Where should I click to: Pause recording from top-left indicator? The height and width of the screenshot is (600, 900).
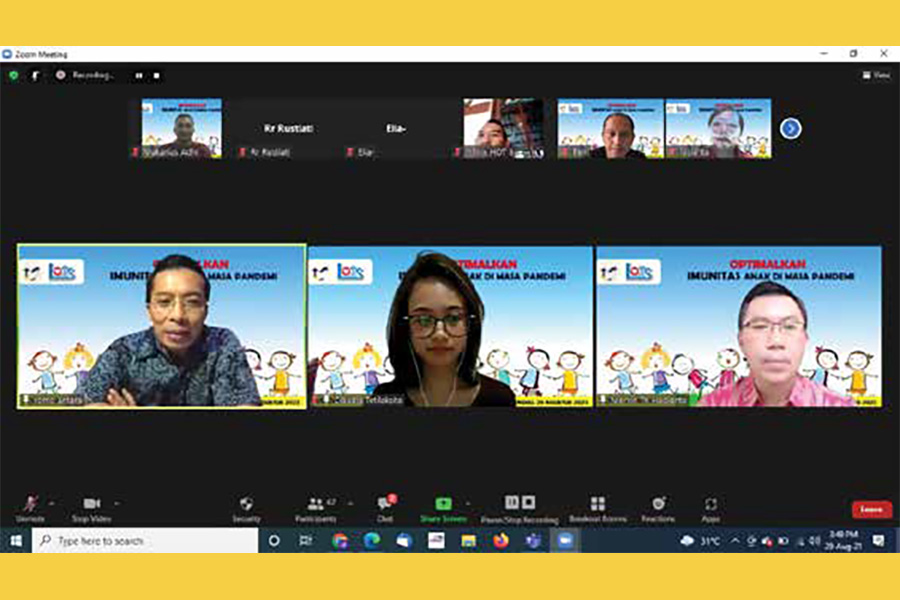139,75
